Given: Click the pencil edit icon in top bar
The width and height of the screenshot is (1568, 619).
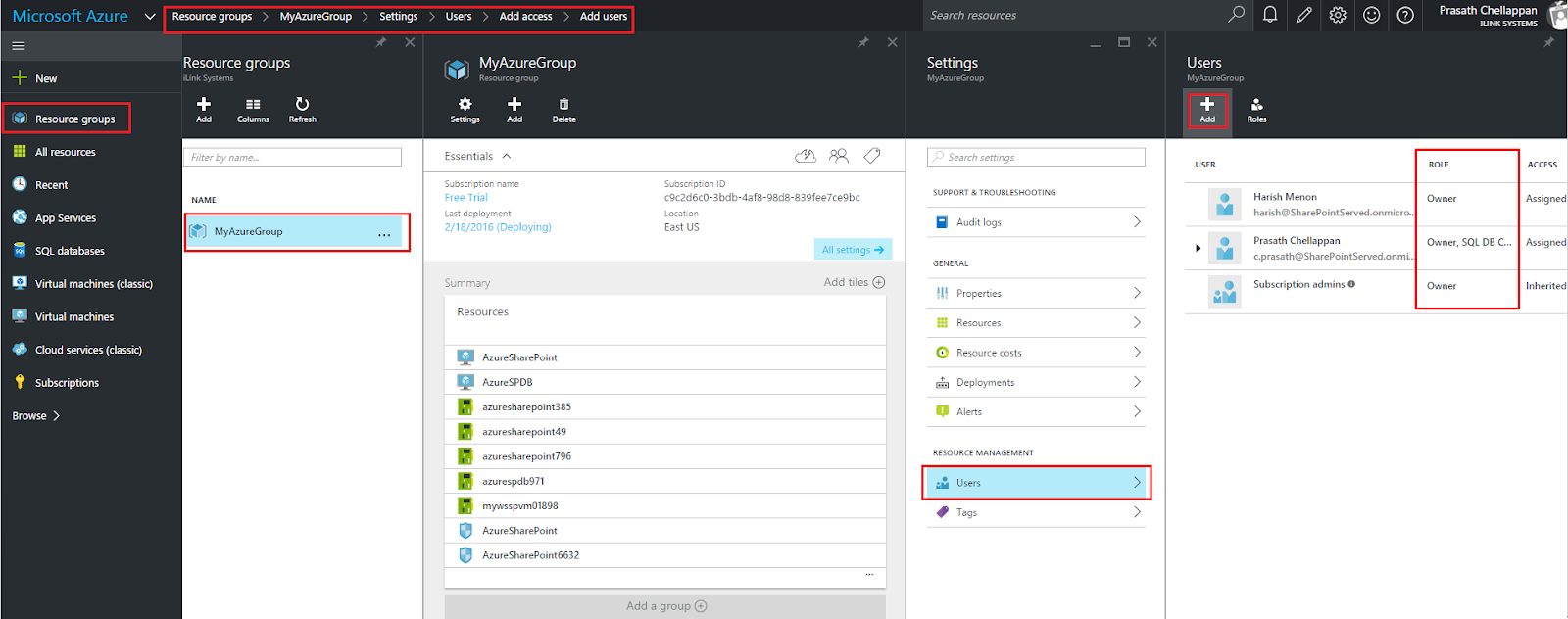Looking at the screenshot, I should tap(1303, 15).
